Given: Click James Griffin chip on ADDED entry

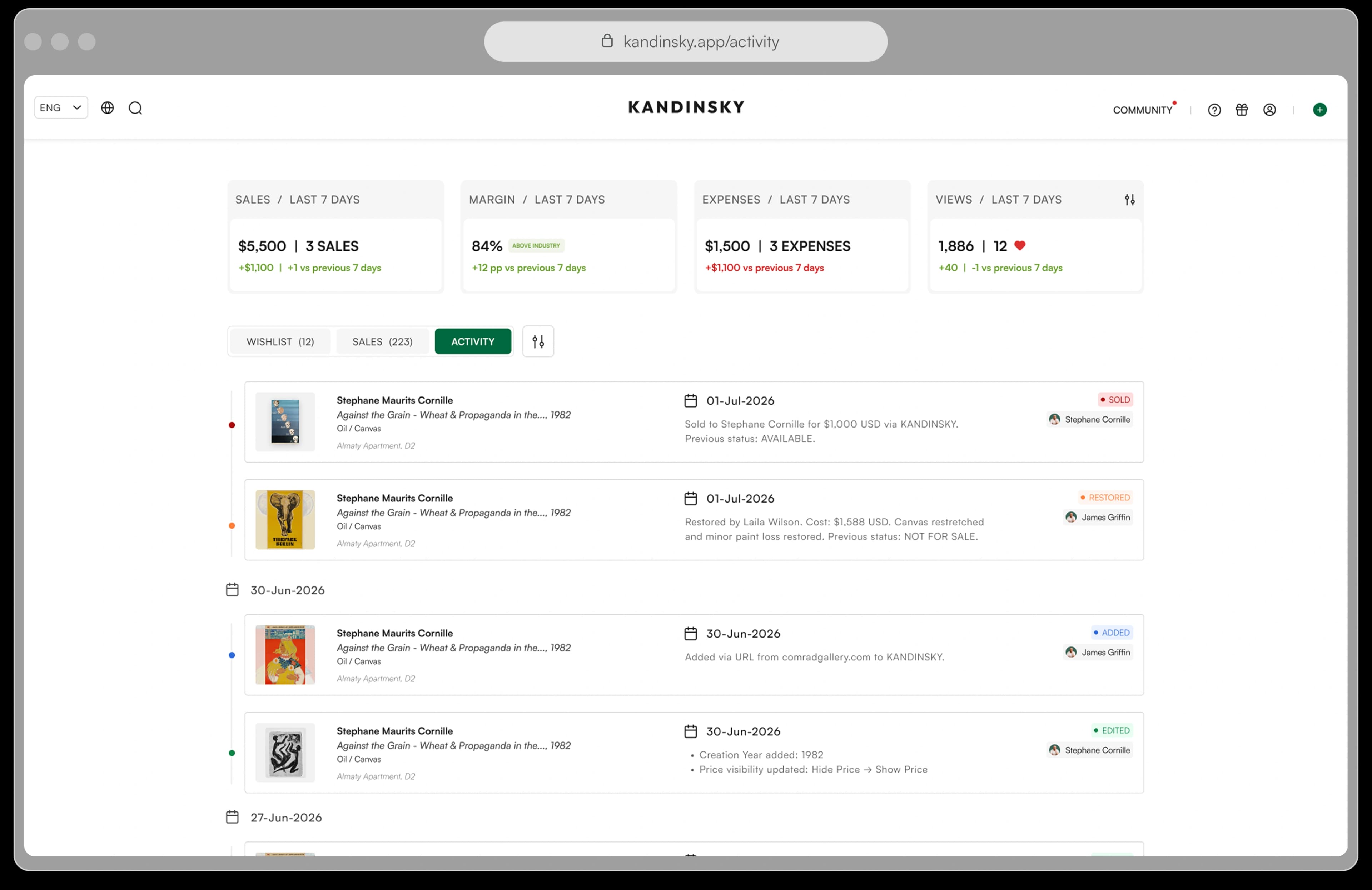Looking at the screenshot, I should pyautogui.click(x=1098, y=652).
